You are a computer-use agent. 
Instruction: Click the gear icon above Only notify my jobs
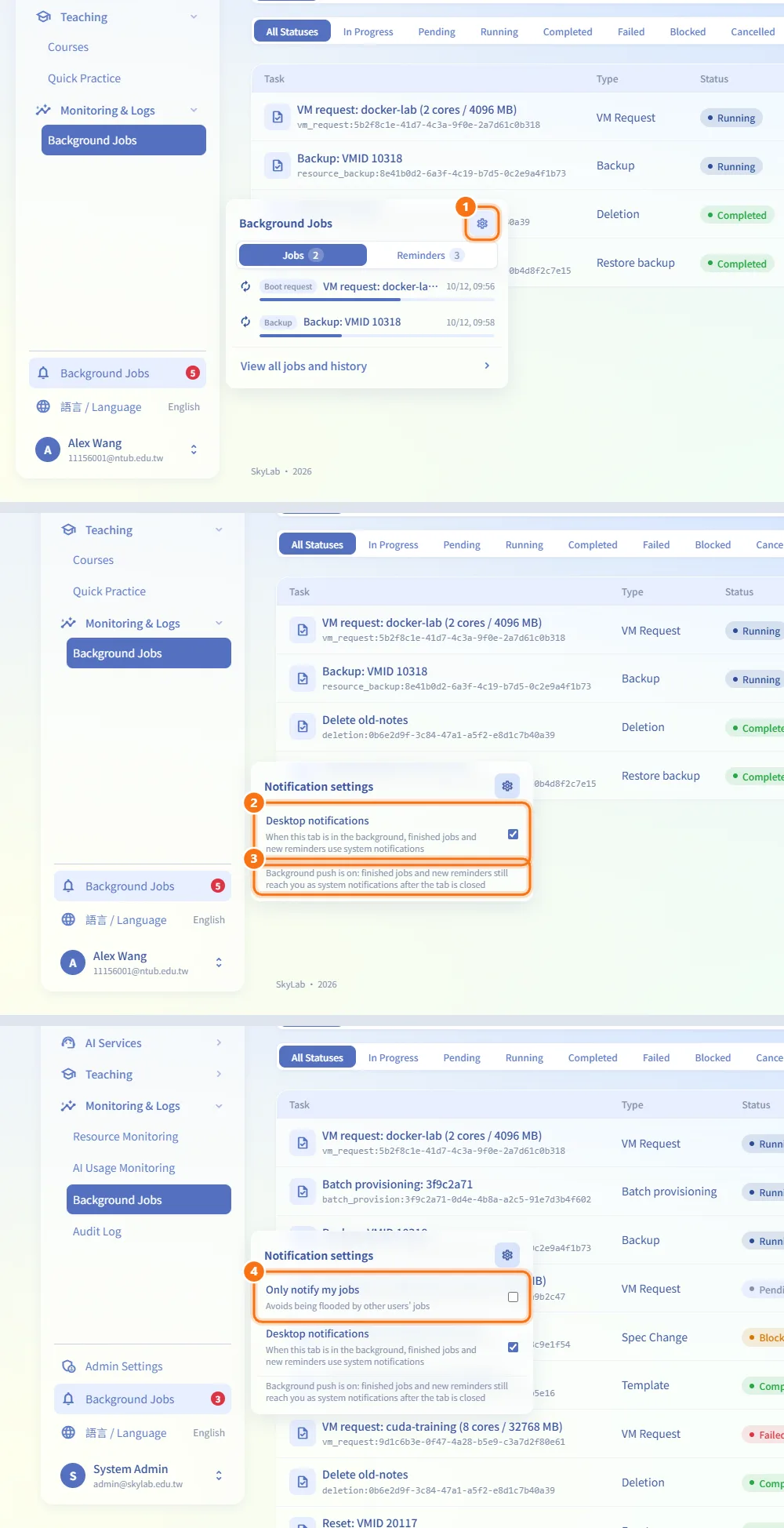pyautogui.click(x=507, y=1255)
